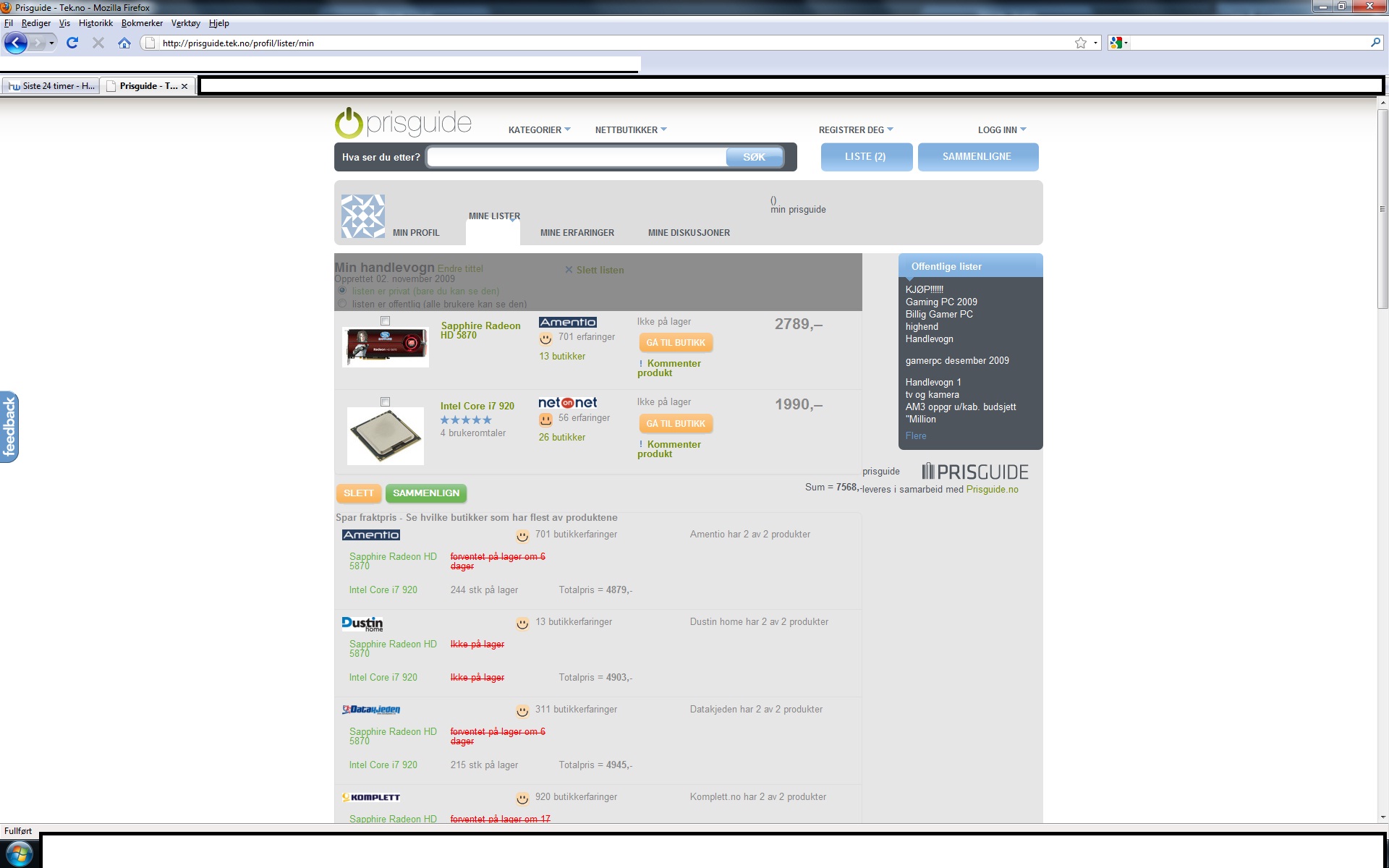Click the PRISGUIDE partner logo
Image resolution: width=1389 pixels, height=868 pixels.
[x=975, y=472]
